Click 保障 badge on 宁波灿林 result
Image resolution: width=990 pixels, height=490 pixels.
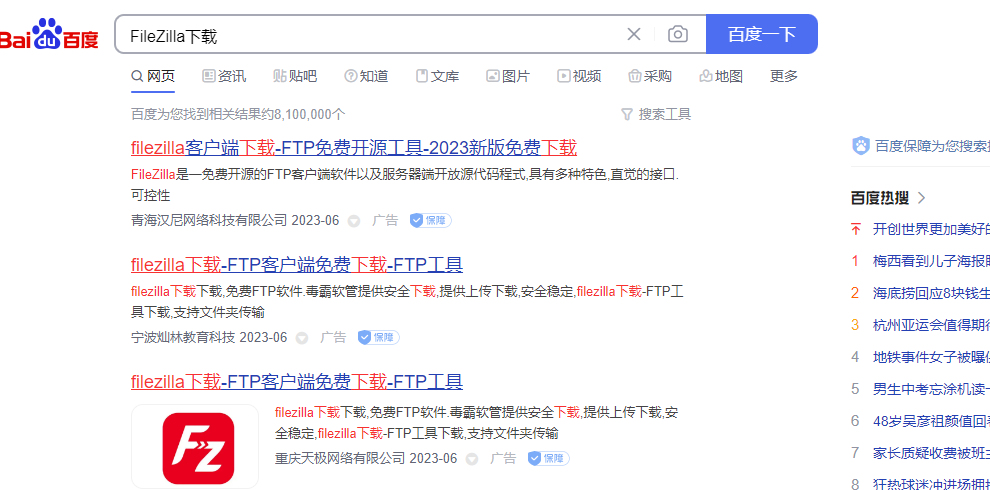tap(379, 337)
